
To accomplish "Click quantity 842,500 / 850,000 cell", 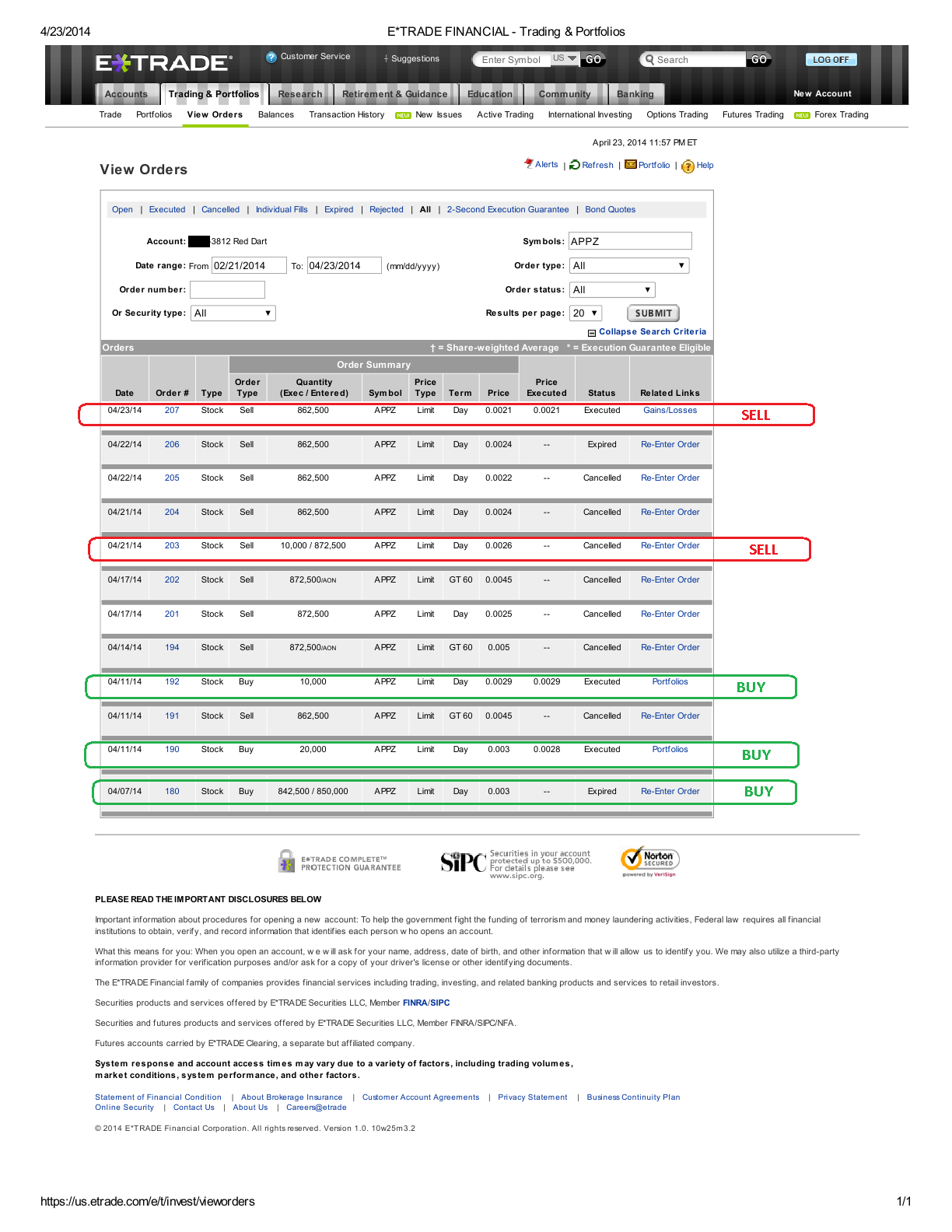I will tap(313, 792).
